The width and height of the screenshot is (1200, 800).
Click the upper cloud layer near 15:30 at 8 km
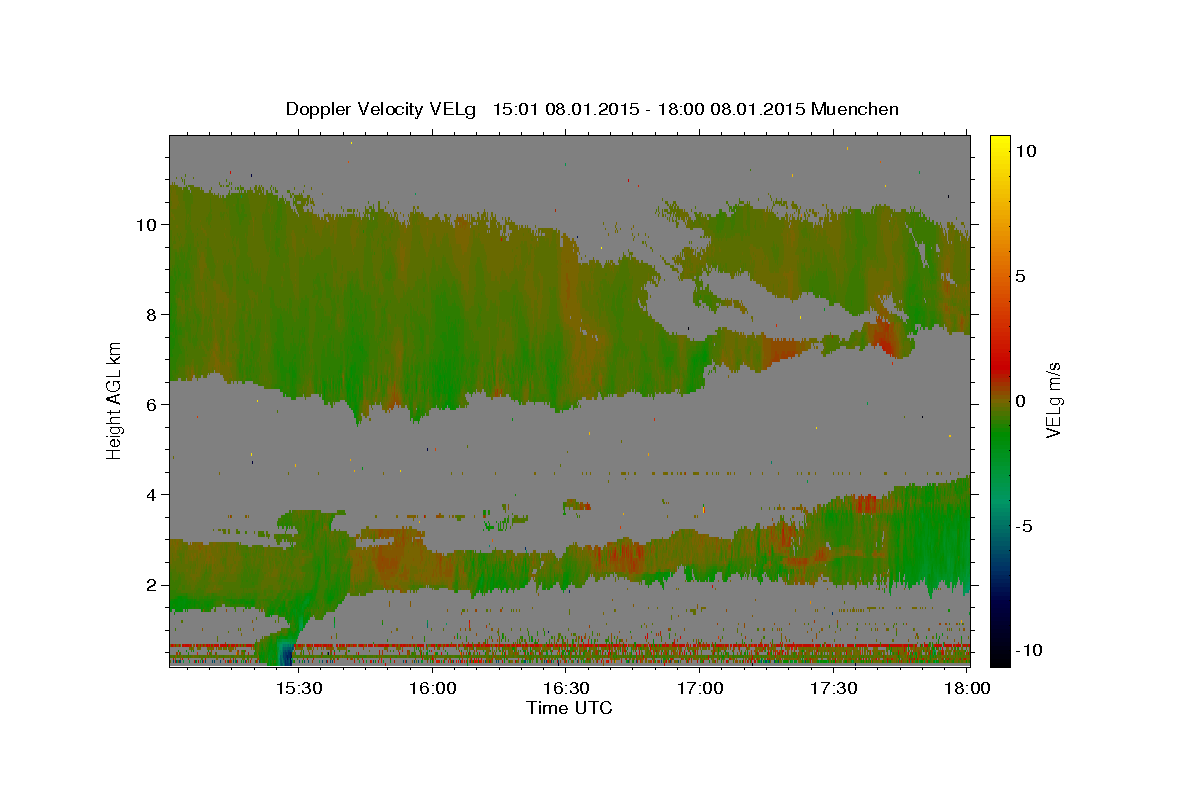coord(298,314)
